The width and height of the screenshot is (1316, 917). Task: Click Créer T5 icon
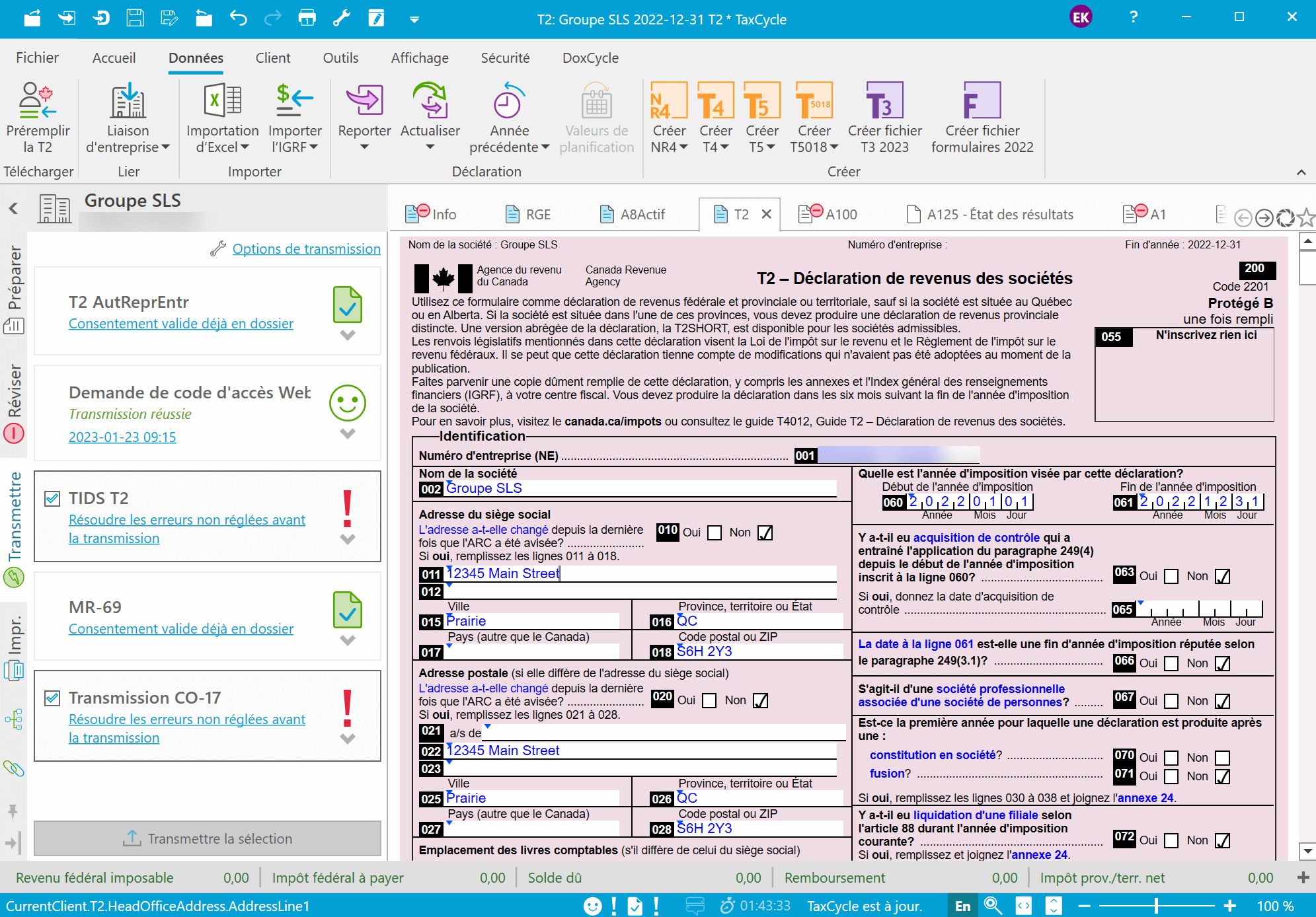tap(762, 100)
